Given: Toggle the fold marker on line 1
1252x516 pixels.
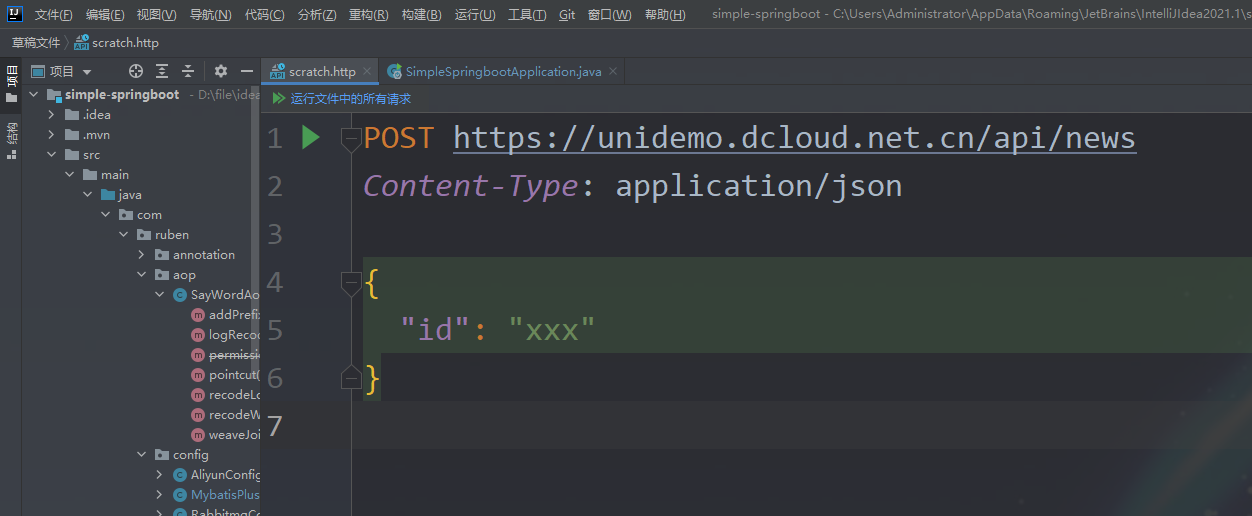Looking at the screenshot, I should (350, 139).
